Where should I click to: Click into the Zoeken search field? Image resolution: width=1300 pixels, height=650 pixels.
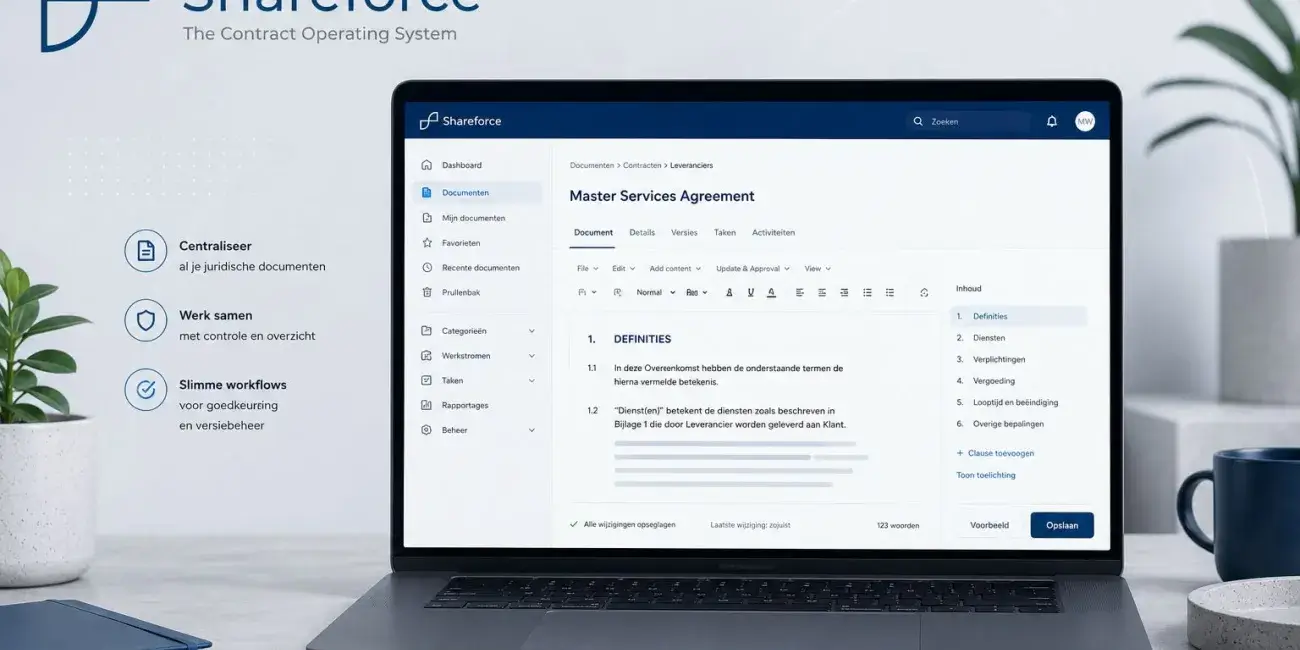tap(968, 121)
